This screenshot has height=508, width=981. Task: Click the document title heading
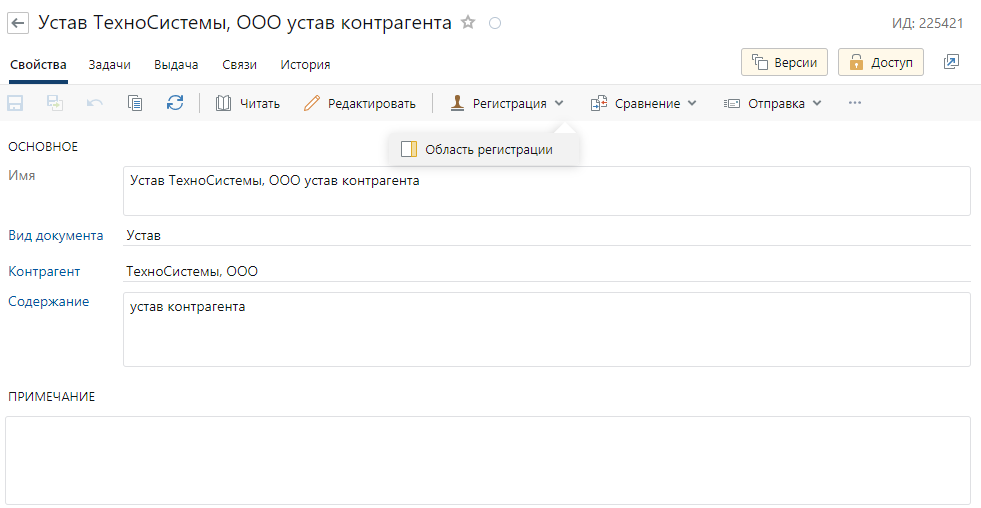coord(245,23)
